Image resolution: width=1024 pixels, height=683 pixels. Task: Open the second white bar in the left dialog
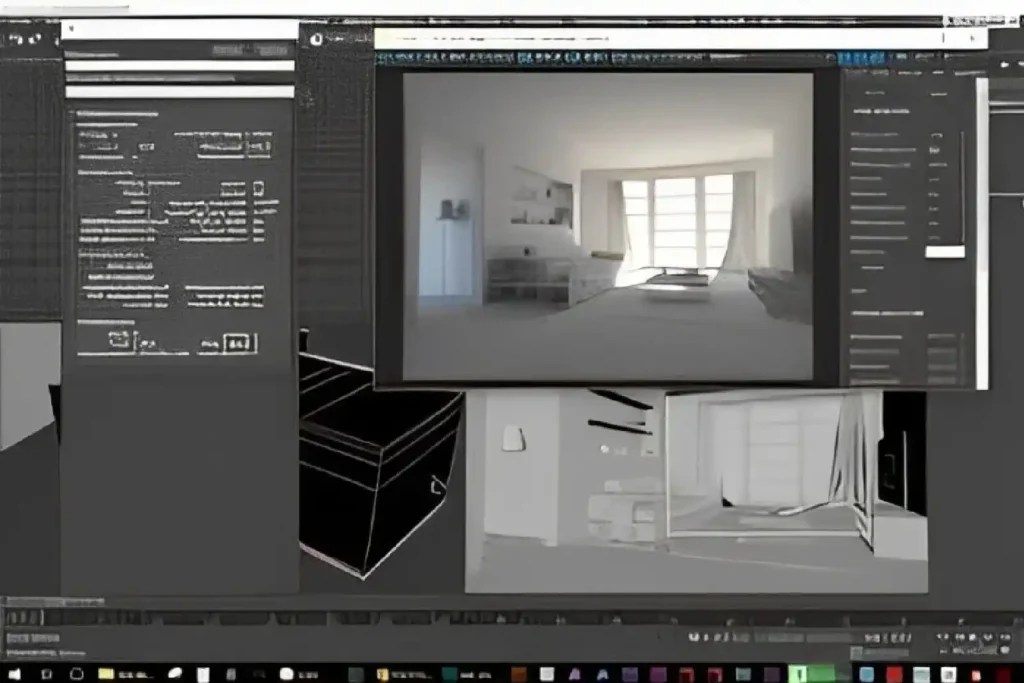(x=178, y=66)
